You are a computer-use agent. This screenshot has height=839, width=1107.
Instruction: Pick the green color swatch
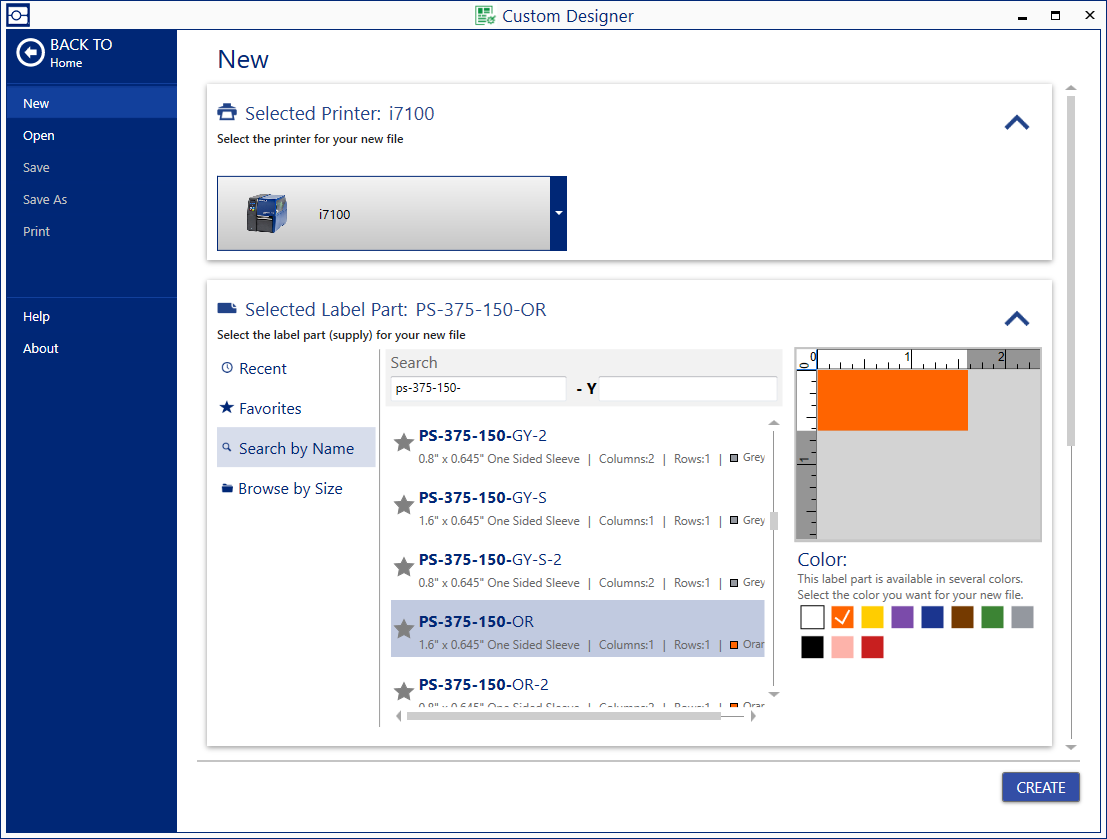coord(992,617)
